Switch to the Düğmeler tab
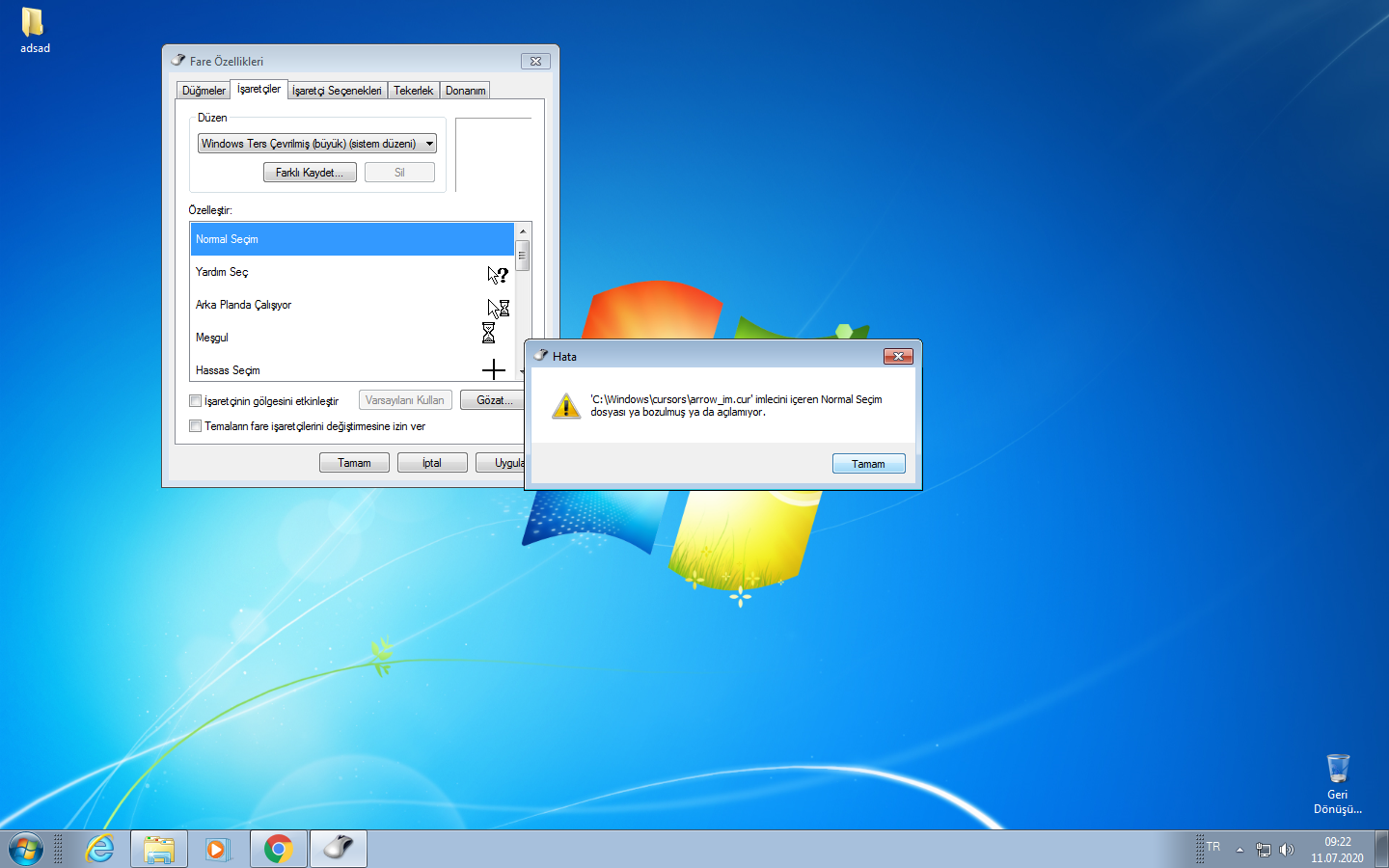This screenshot has width=1389, height=868. (x=204, y=91)
